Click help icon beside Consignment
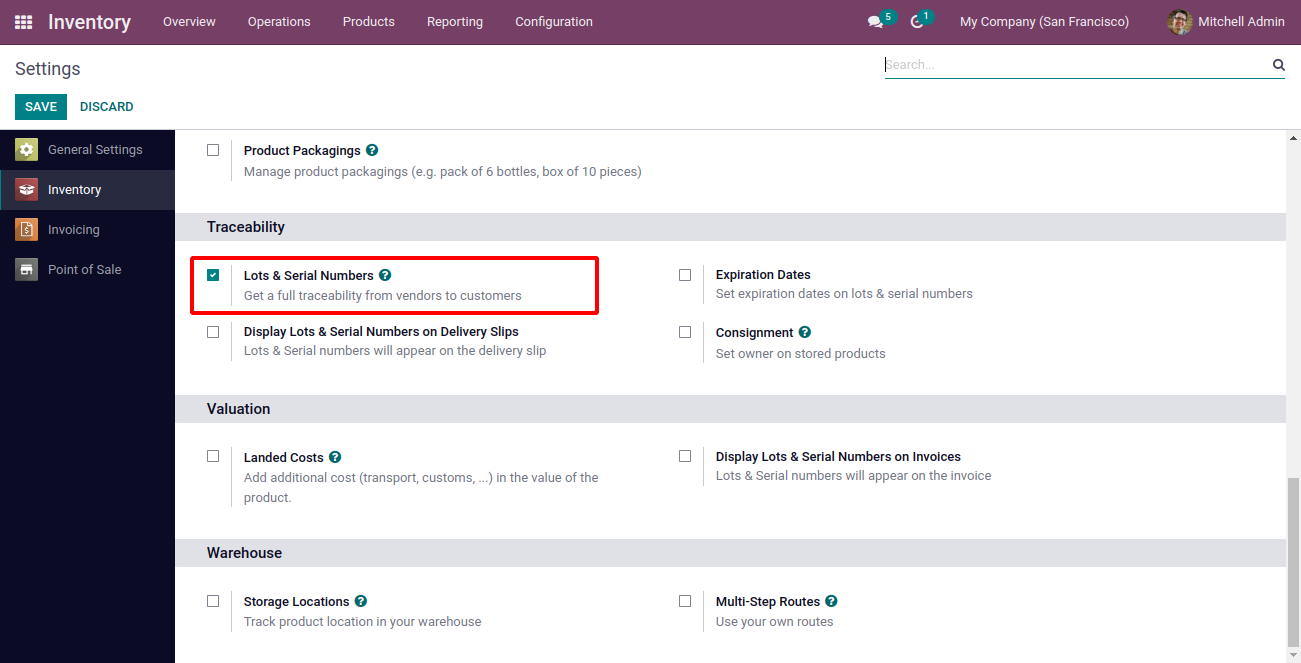 805,332
